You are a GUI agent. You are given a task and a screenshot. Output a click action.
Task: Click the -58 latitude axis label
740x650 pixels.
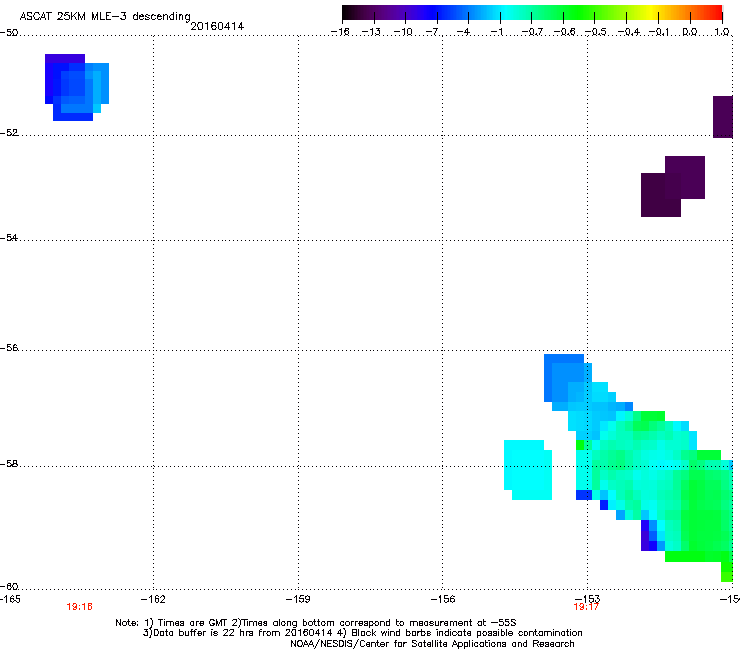point(9,464)
